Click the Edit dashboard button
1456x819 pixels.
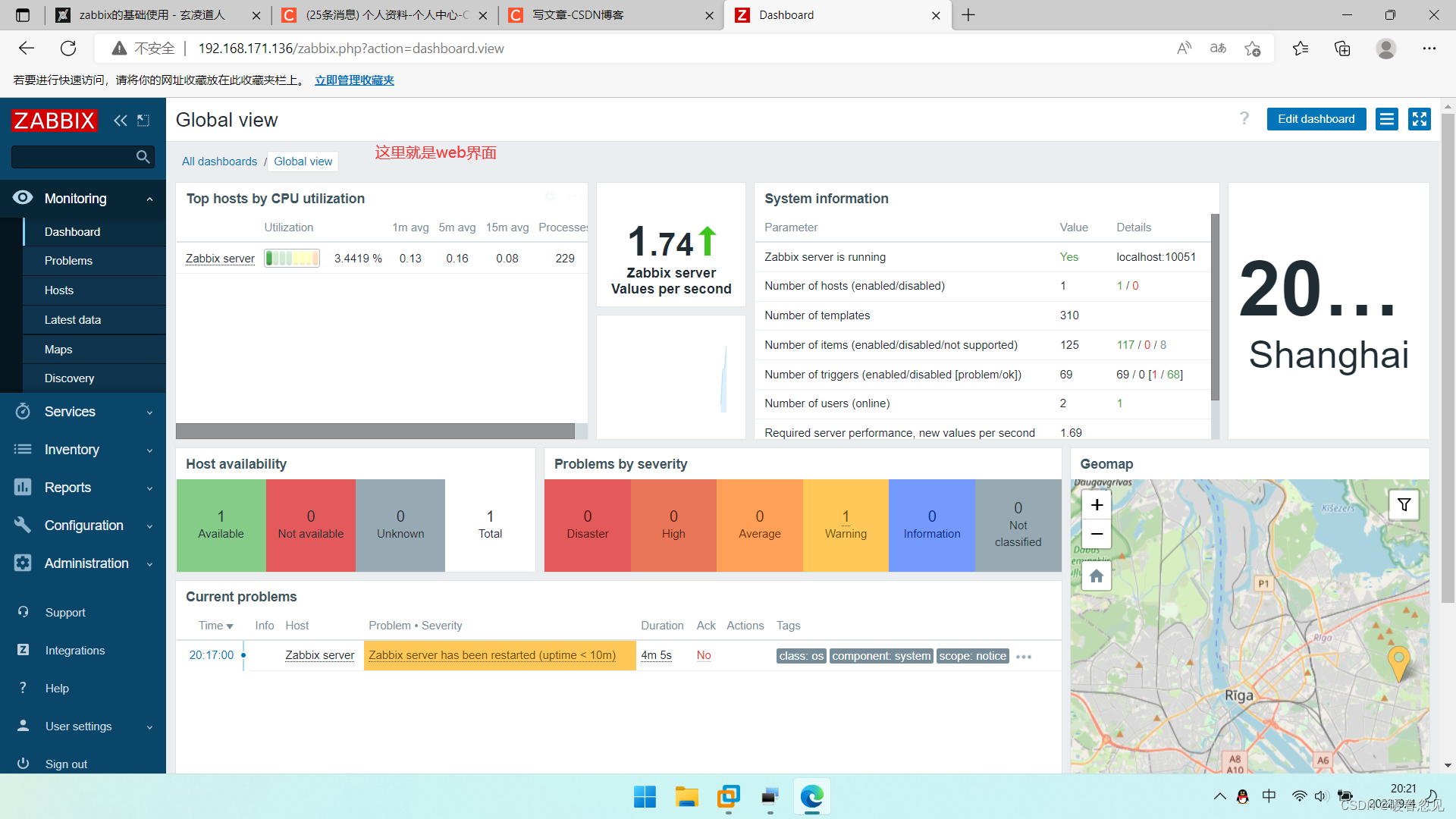(x=1316, y=119)
